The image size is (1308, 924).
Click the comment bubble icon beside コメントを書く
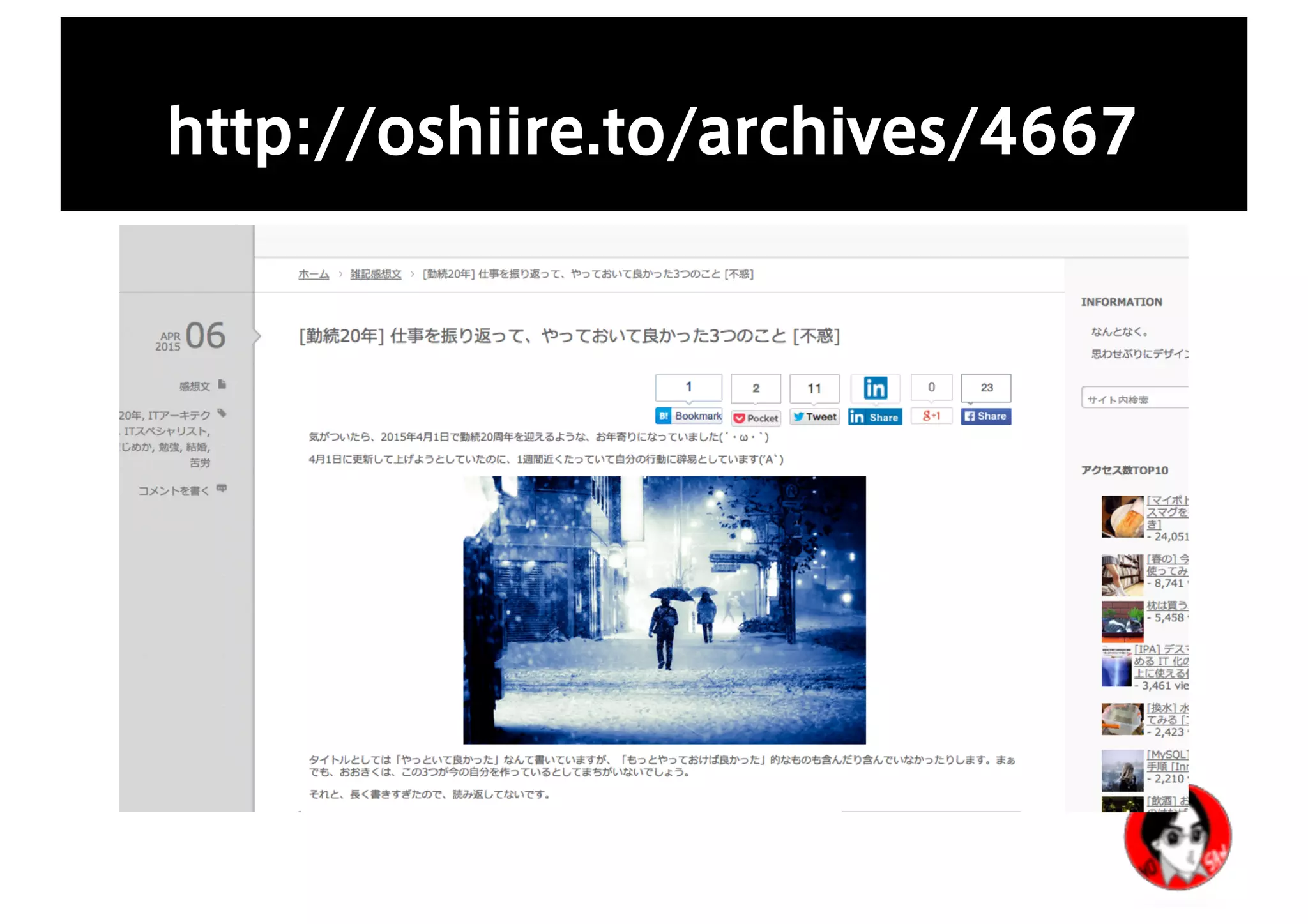click(x=222, y=489)
